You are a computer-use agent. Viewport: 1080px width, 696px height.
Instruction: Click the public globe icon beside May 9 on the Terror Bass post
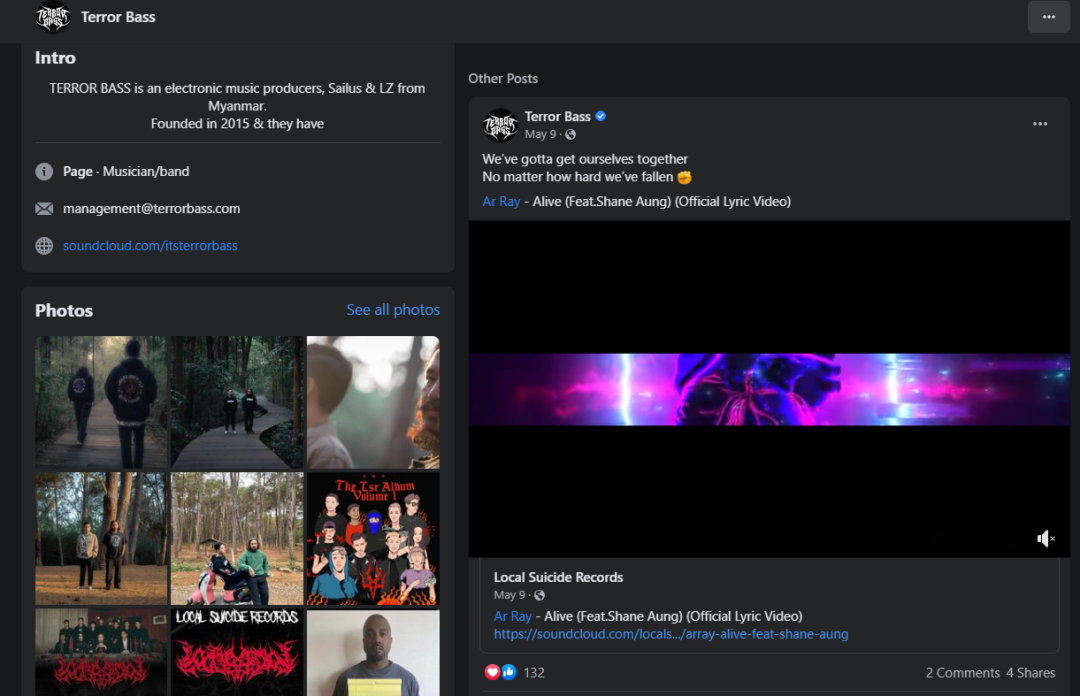click(x=570, y=134)
